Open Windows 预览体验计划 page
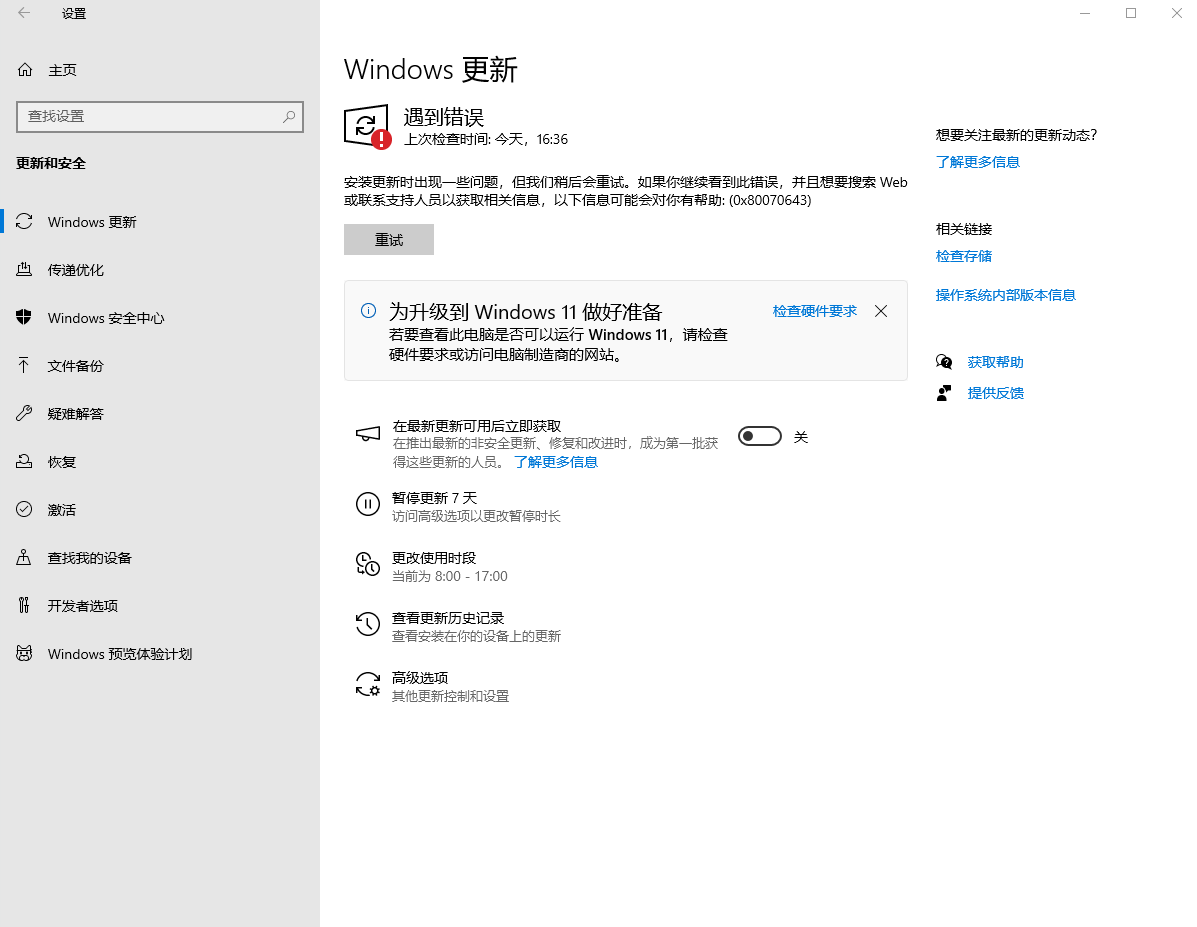The image size is (1197, 927). point(160,654)
